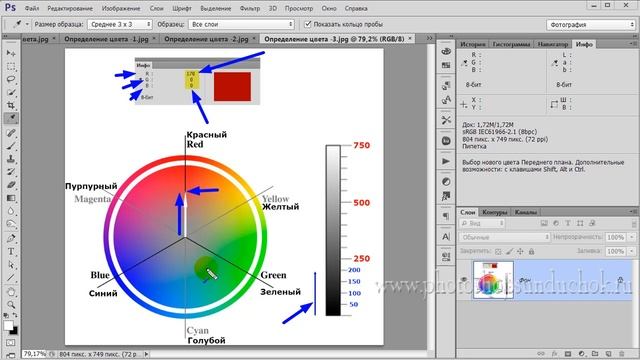The width and height of the screenshot is (640, 360).
Task: Click the background color swatch
Action: (x=15, y=331)
